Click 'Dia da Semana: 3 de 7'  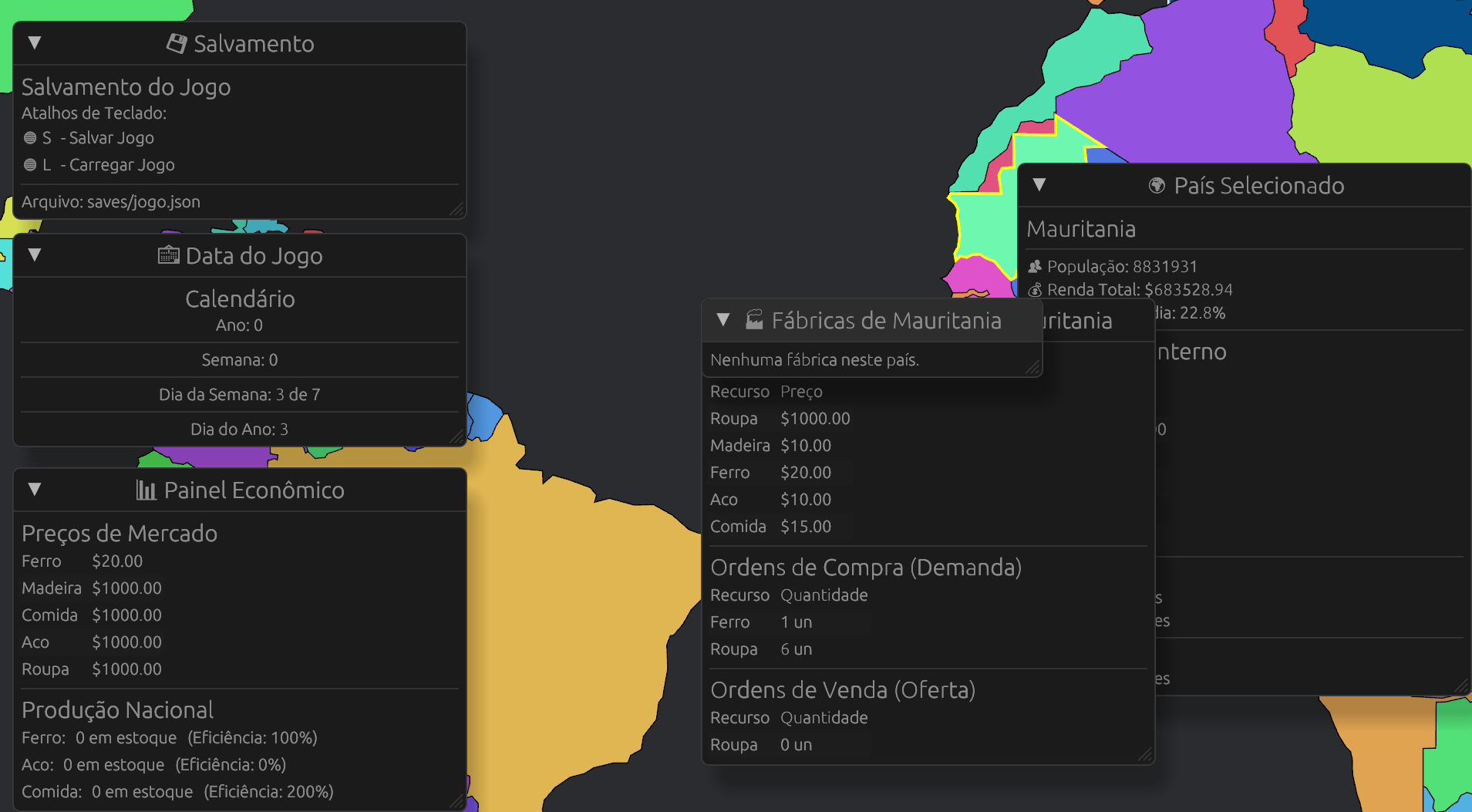pos(240,395)
